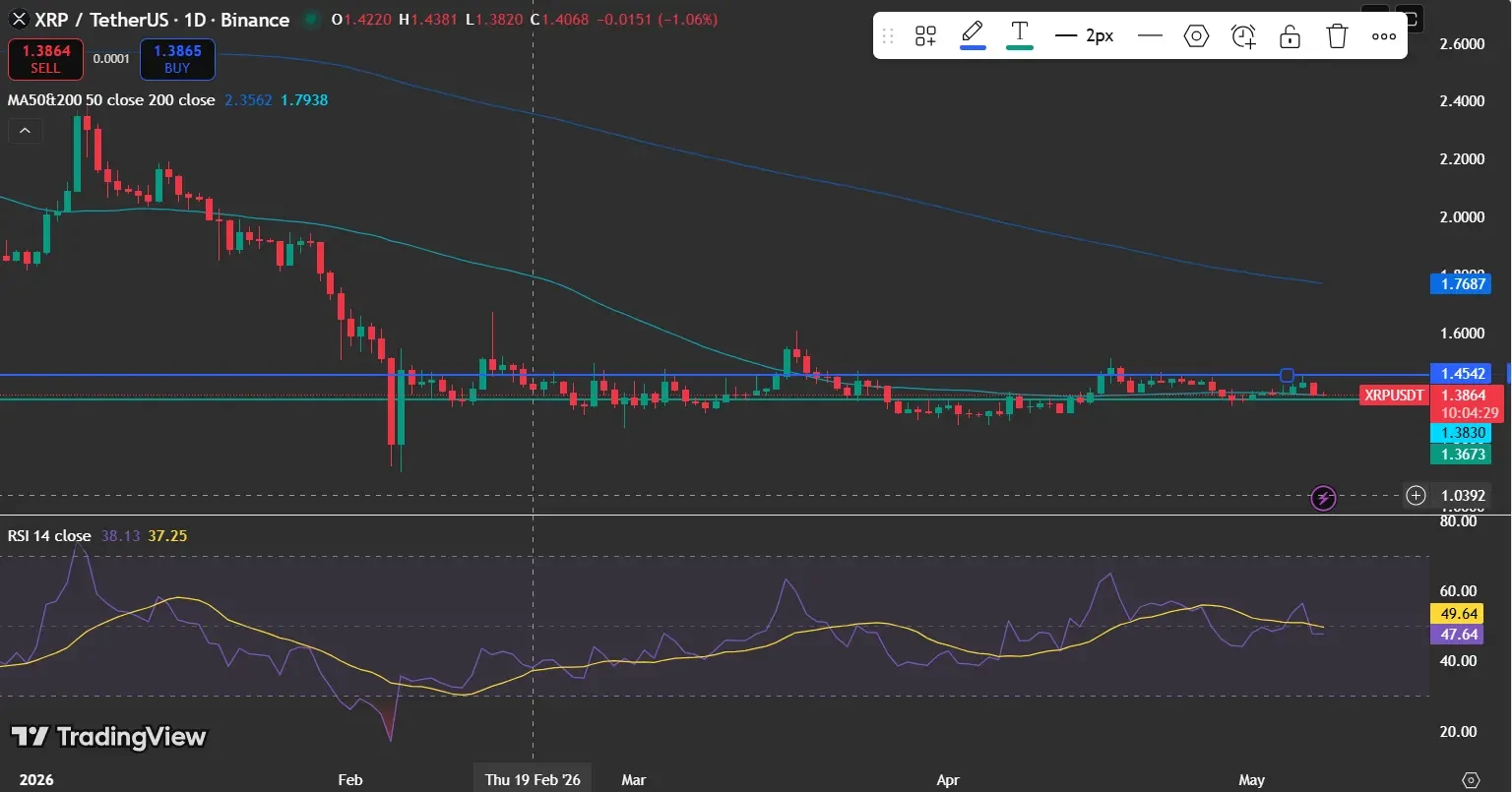The height and width of the screenshot is (792, 1512).
Task: Click the green market status dot
Action: pyautogui.click(x=312, y=20)
